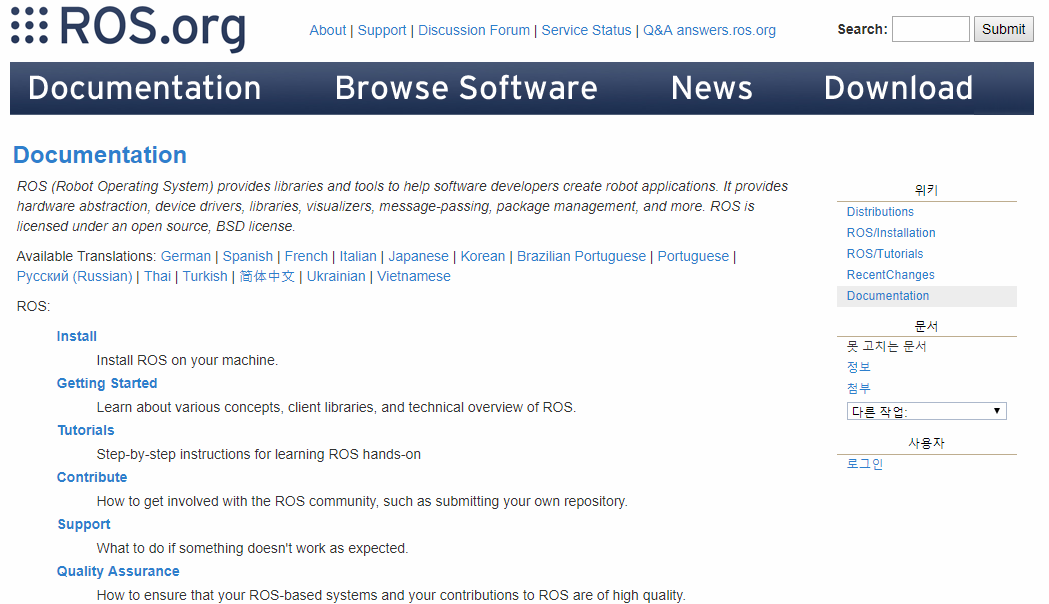Click 'Install ROS on your machine.' text
The width and height of the screenshot is (1049, 604).
187,360
